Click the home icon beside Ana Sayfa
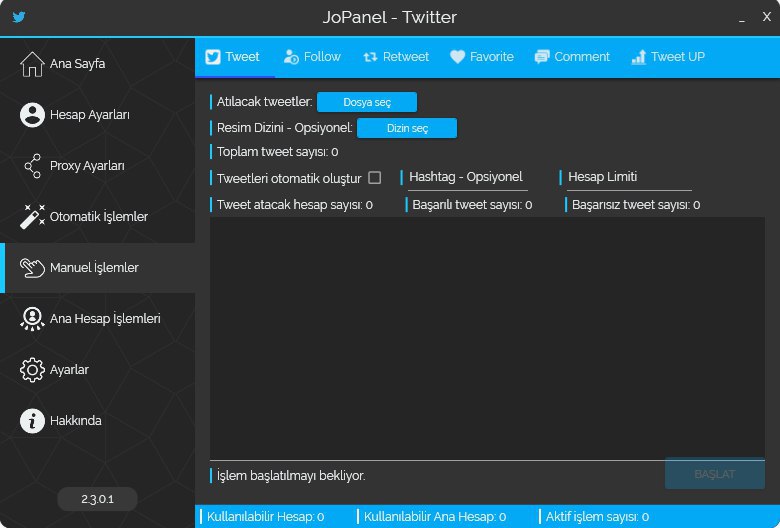Viewport: 780px width, 528px height. tap(32, 64)
